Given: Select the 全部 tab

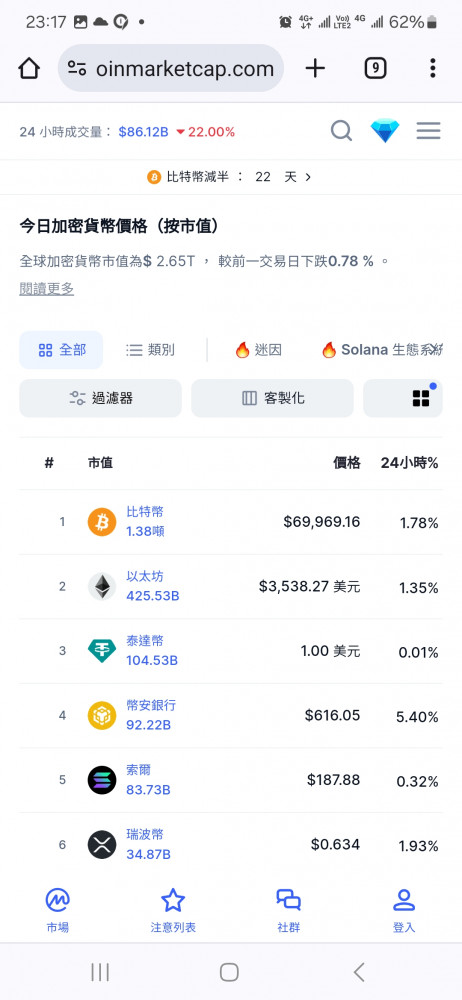Looking at the screenshot, I should coord(61,349).
